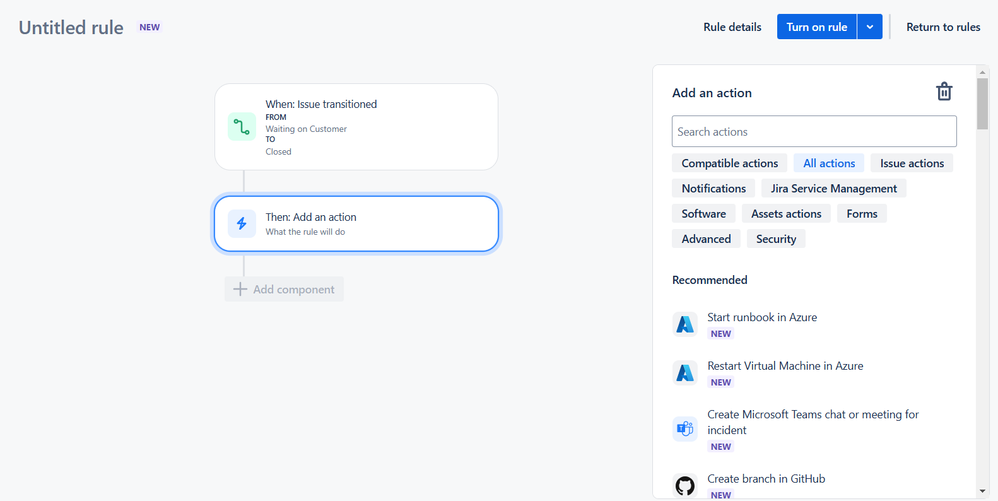
Task: Click Turn on rule button
Action: (817, 27)
